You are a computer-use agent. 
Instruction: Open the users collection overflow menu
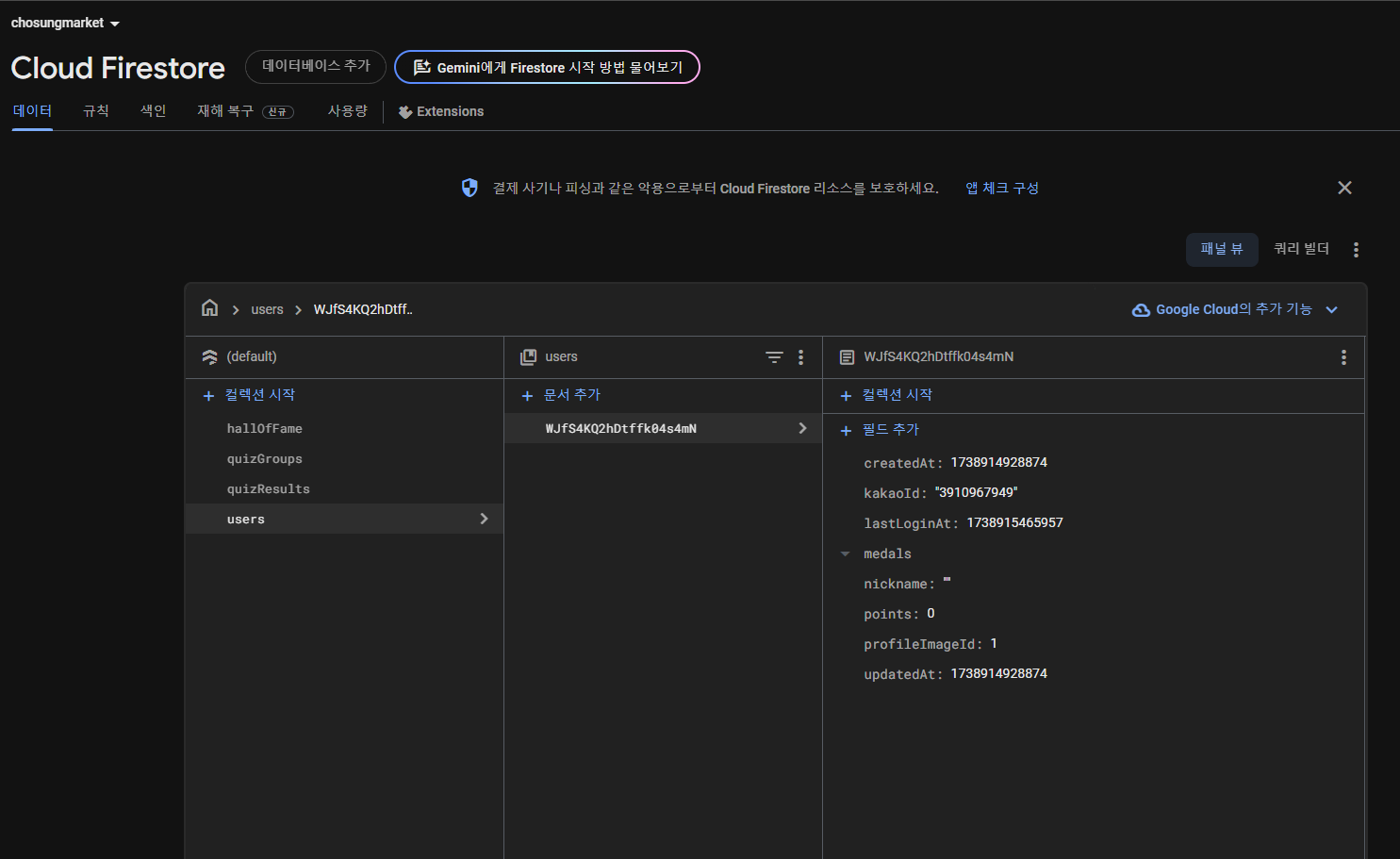click(800, 357)
